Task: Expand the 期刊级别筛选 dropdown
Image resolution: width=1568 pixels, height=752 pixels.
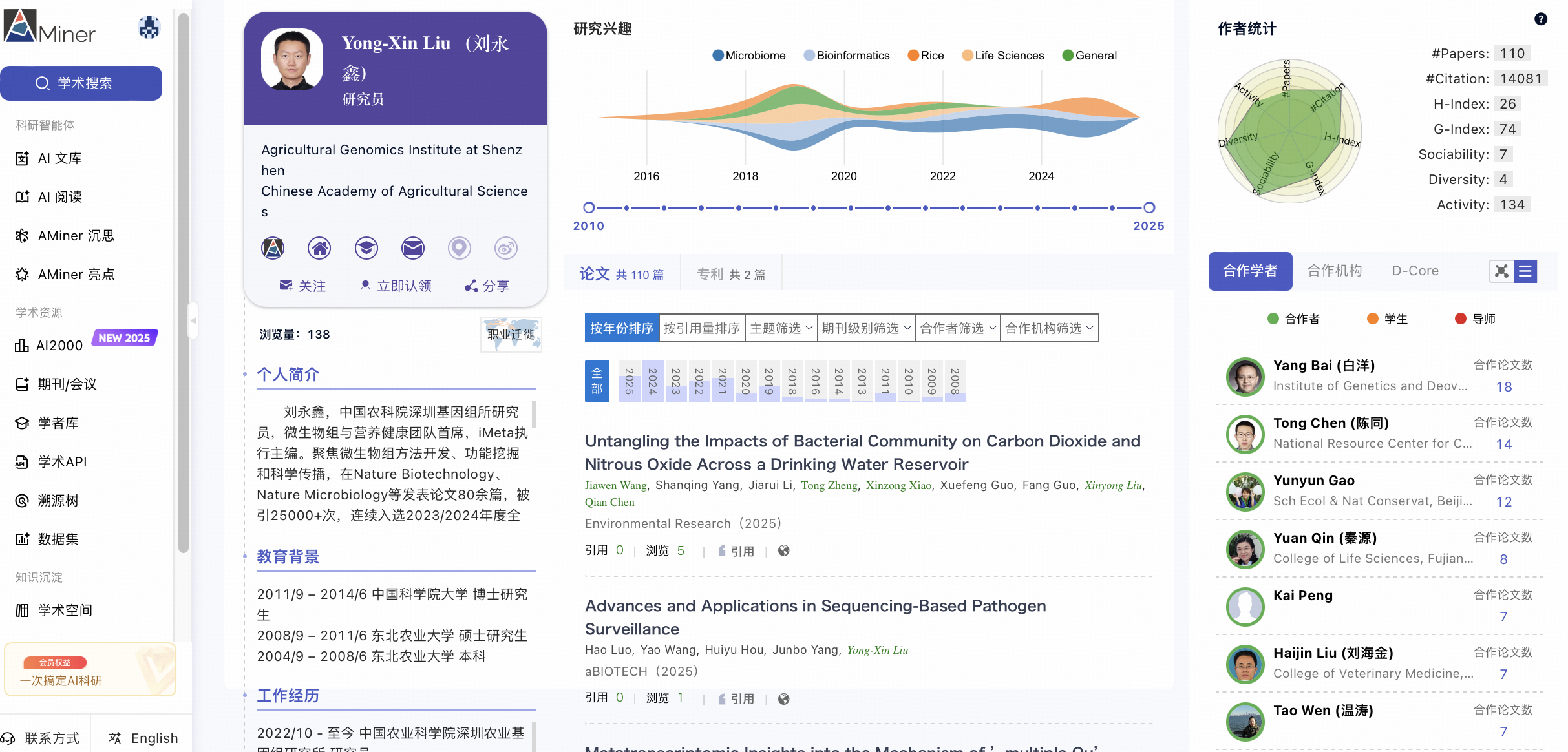Action: pyautogui.click(x=865, y=328)
